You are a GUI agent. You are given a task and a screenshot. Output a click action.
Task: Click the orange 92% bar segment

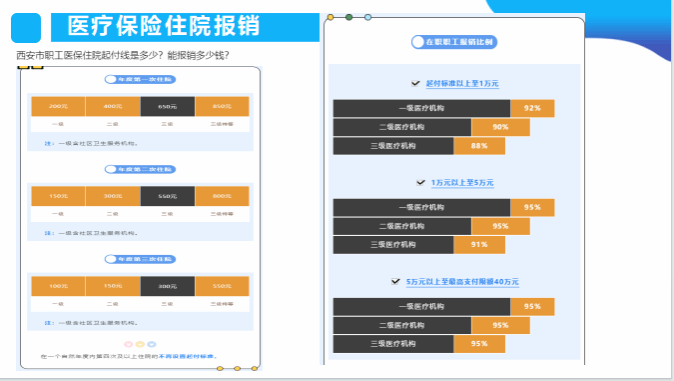[x=532, y=108]
